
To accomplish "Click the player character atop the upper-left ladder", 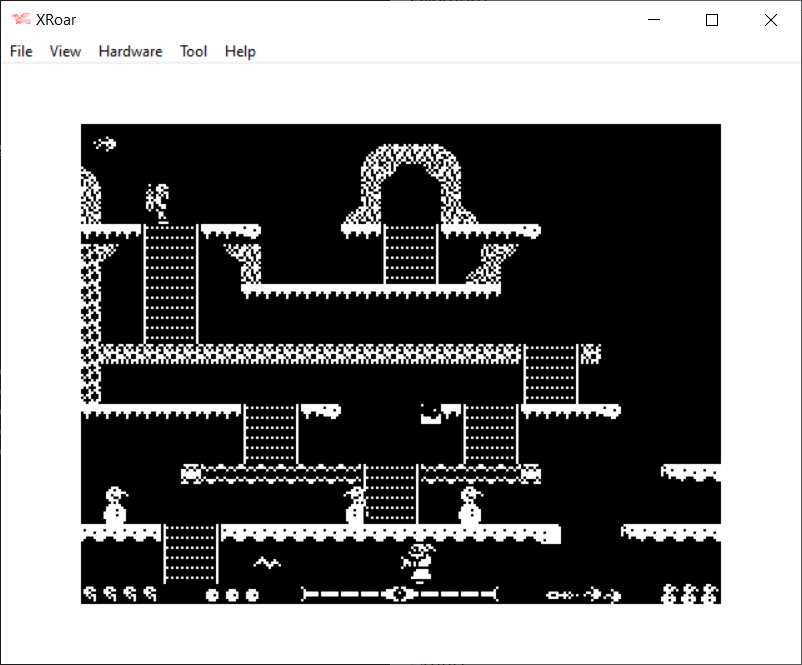I will pos(159,202).
